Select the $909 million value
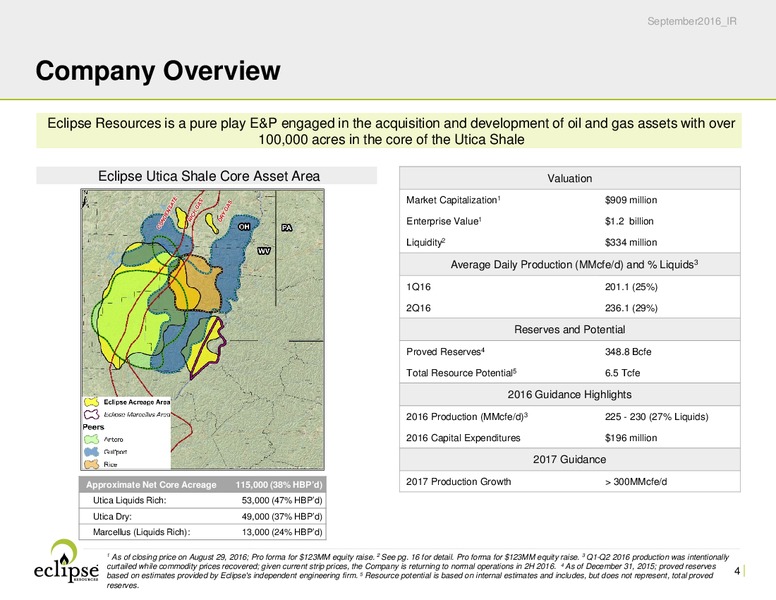Viewport: 776px width, 600px height. point(631,200)
